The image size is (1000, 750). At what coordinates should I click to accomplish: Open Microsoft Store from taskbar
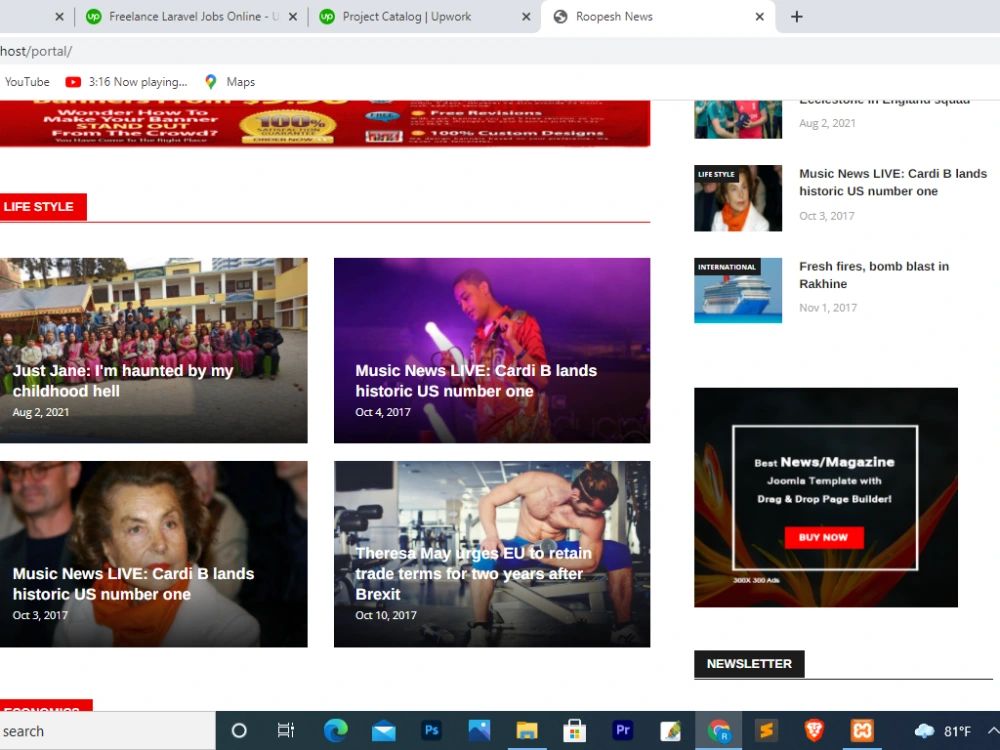[575, 730]
